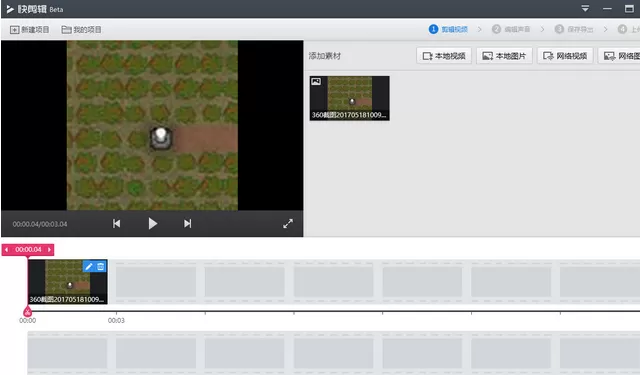
Task: Delete the timeline clip with trash icon
Action: (x=100, y=267)
